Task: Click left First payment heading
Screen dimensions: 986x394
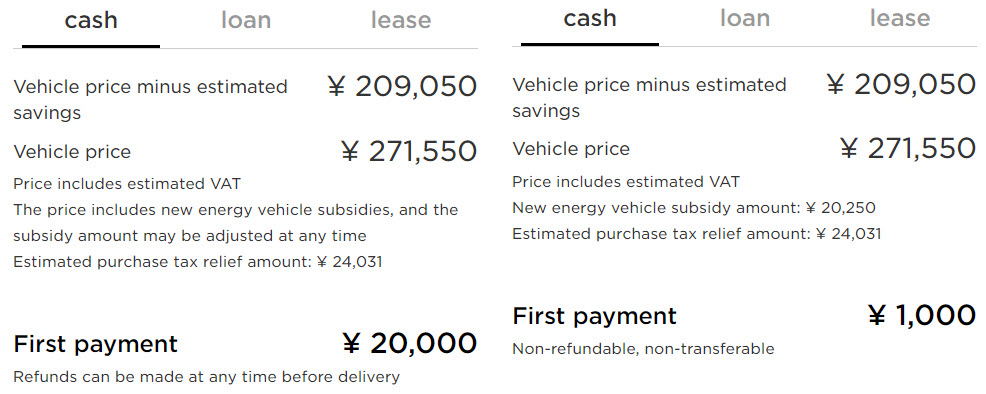Action: tap(96, 344)
